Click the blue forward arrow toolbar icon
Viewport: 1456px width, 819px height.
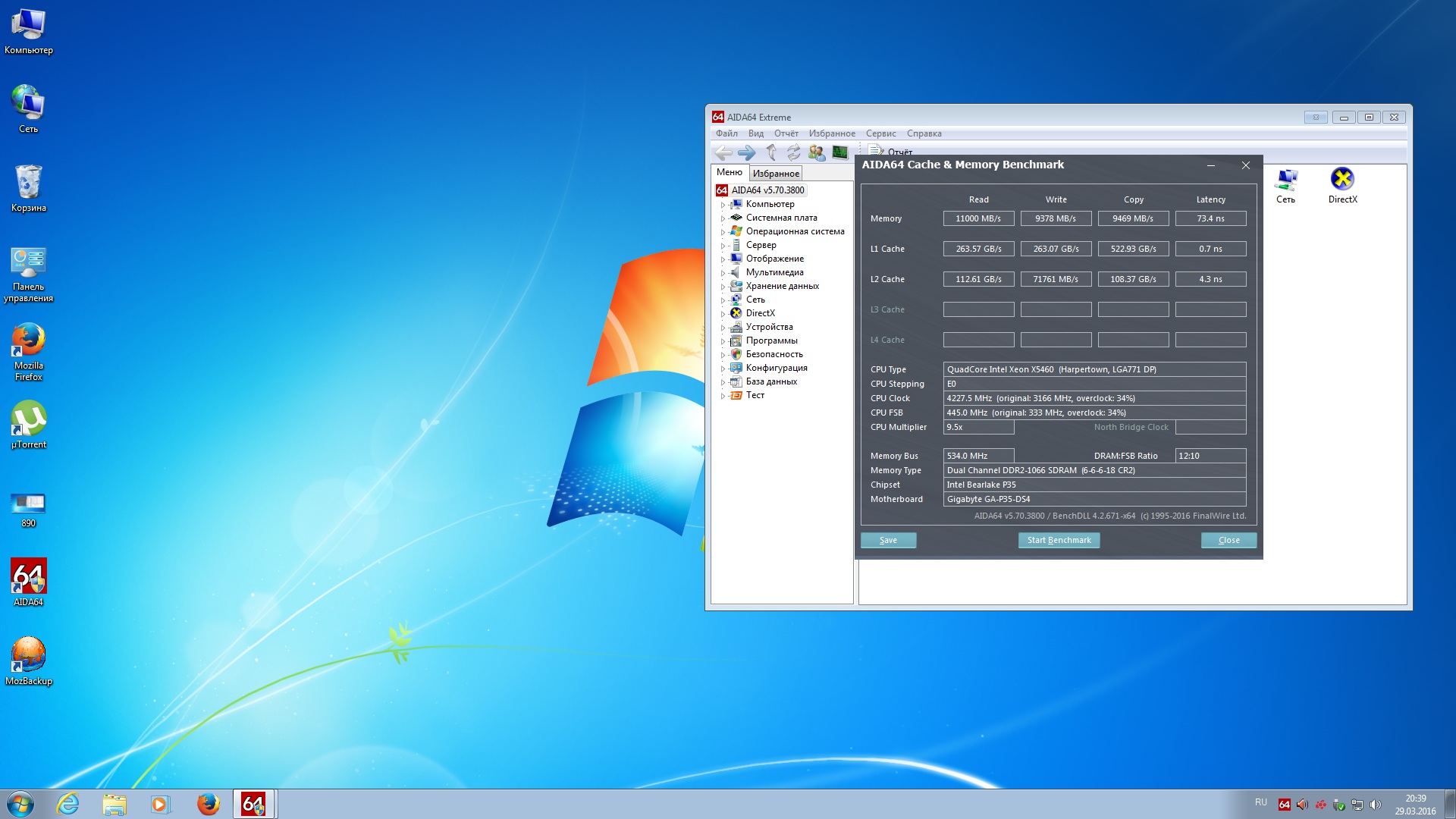coord(746,152)
